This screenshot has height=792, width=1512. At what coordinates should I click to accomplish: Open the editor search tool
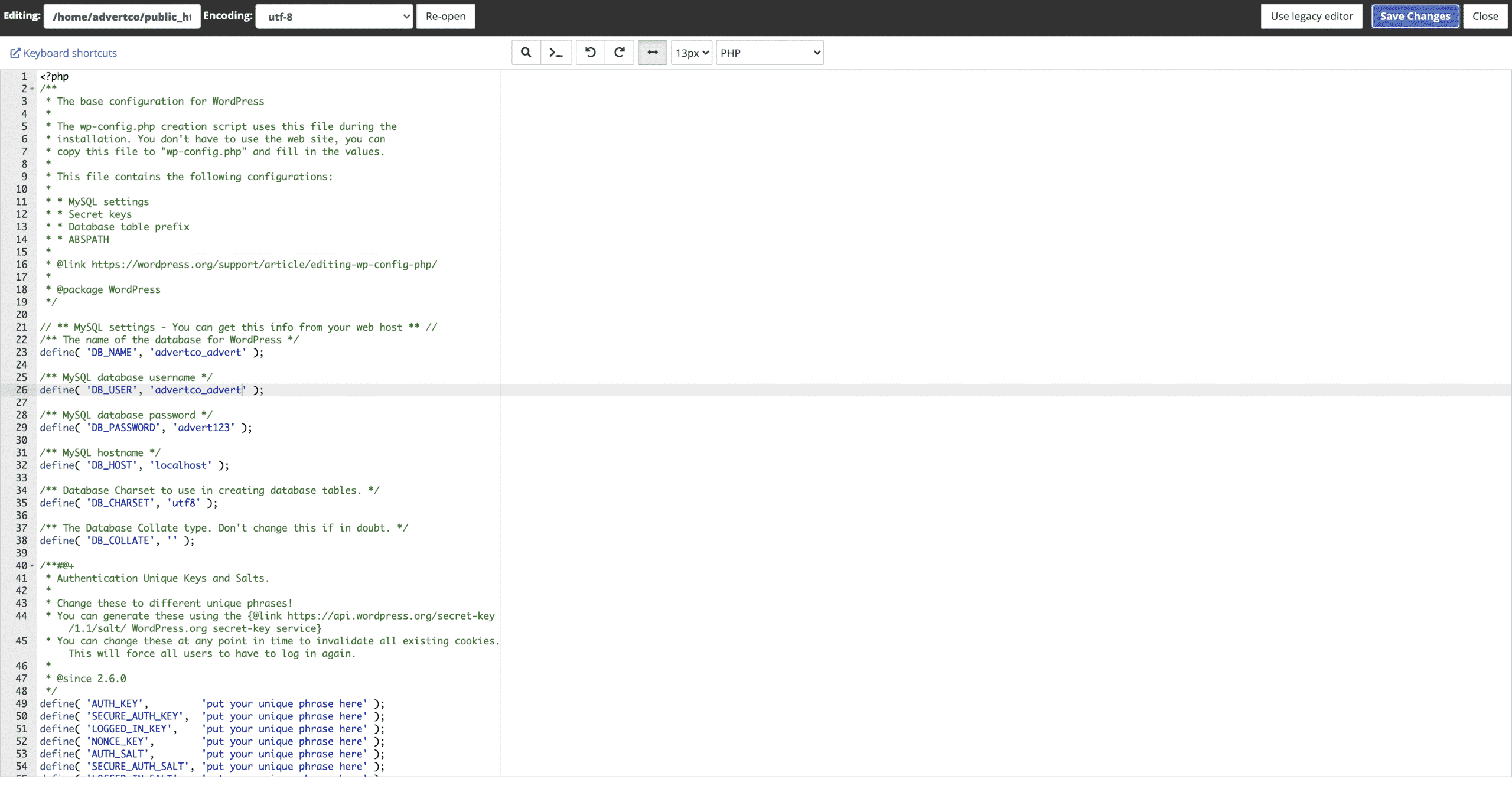[526, 53]
